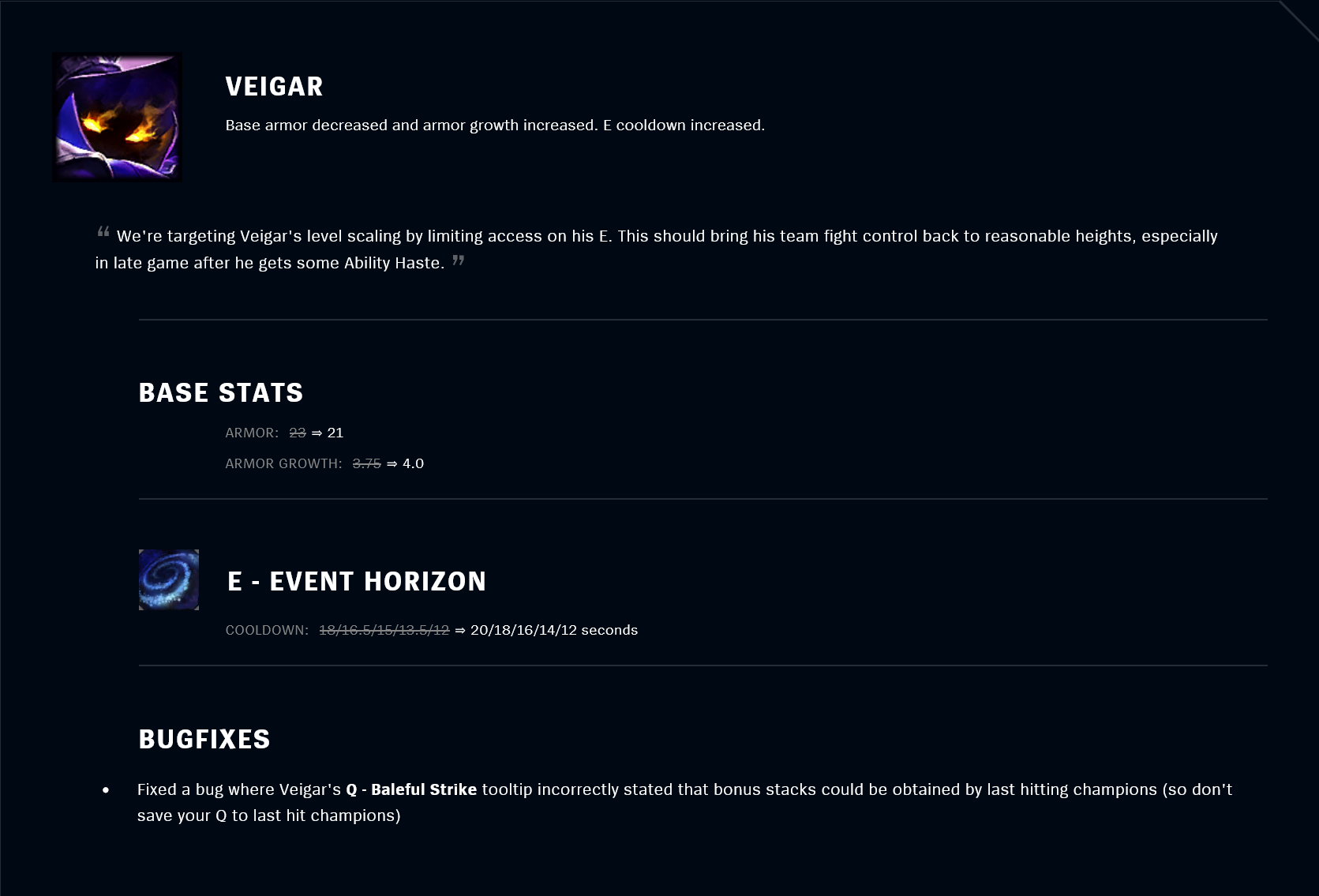
Task: Click the VEIGAR heading
Action: click(x=274, y=86)
